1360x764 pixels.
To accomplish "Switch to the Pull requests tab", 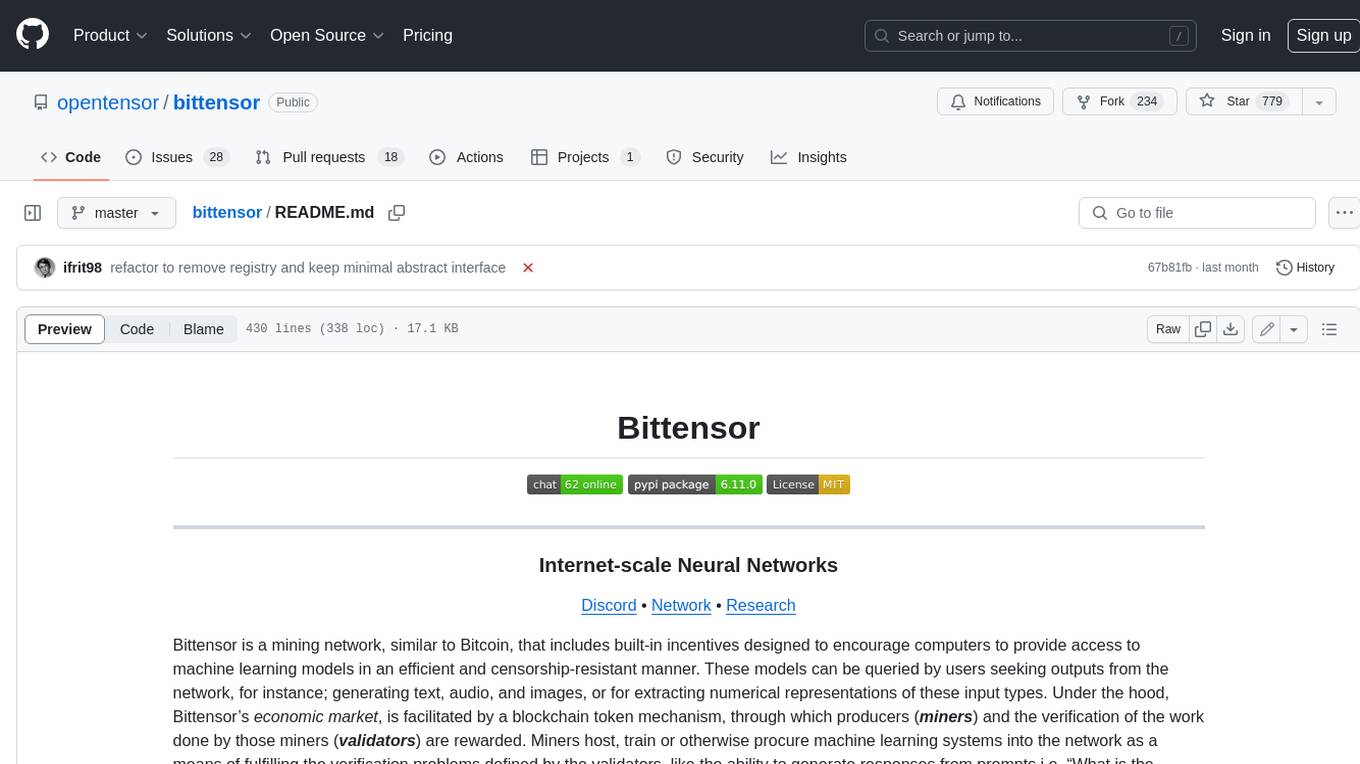I will click(328, 157).
